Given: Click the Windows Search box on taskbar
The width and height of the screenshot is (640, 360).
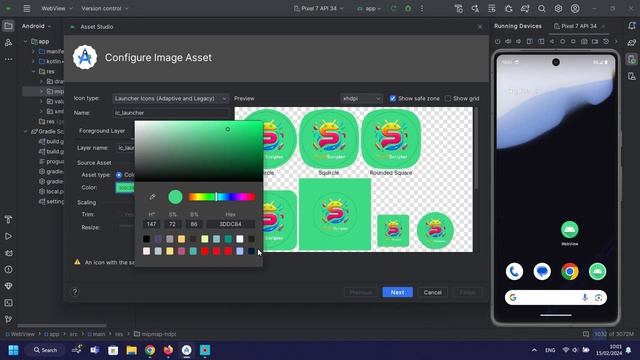Looking at the screenshot, I should [x=45, y=350].
